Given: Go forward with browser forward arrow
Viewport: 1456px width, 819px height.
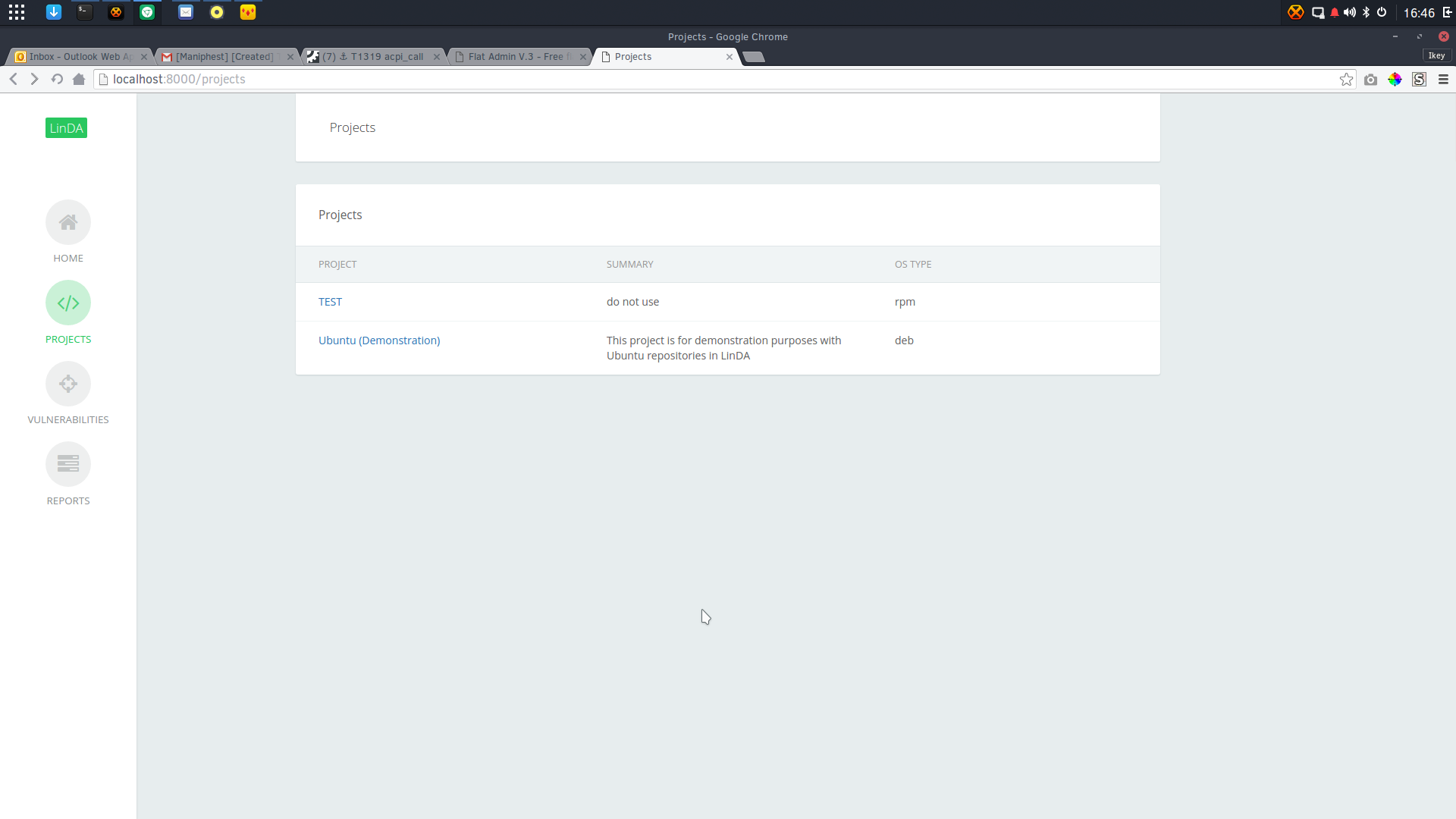Looking at the screenshot, I should coord(34,79).
